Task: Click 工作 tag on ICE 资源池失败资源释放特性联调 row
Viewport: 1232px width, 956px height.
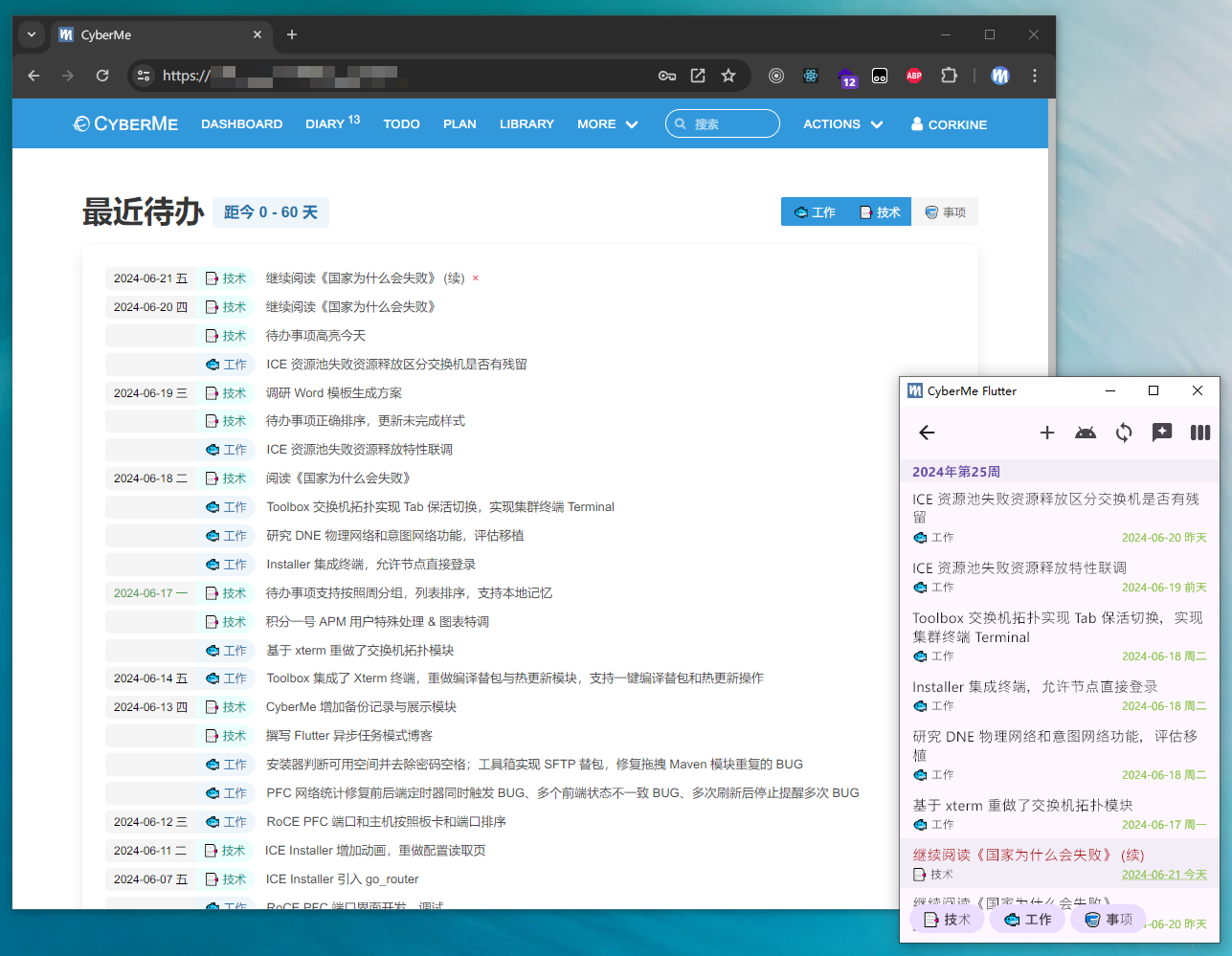Action: pyautogui.click(x=227, y=450)
